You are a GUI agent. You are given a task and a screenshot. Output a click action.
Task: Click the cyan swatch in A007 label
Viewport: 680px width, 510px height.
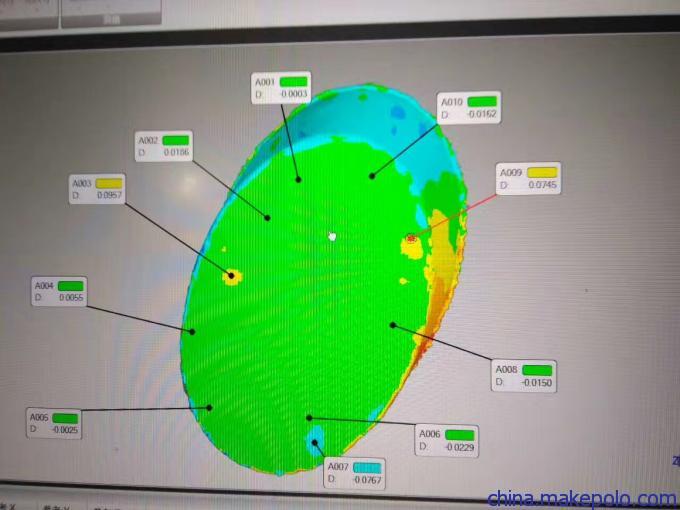[x=367, y=468]
